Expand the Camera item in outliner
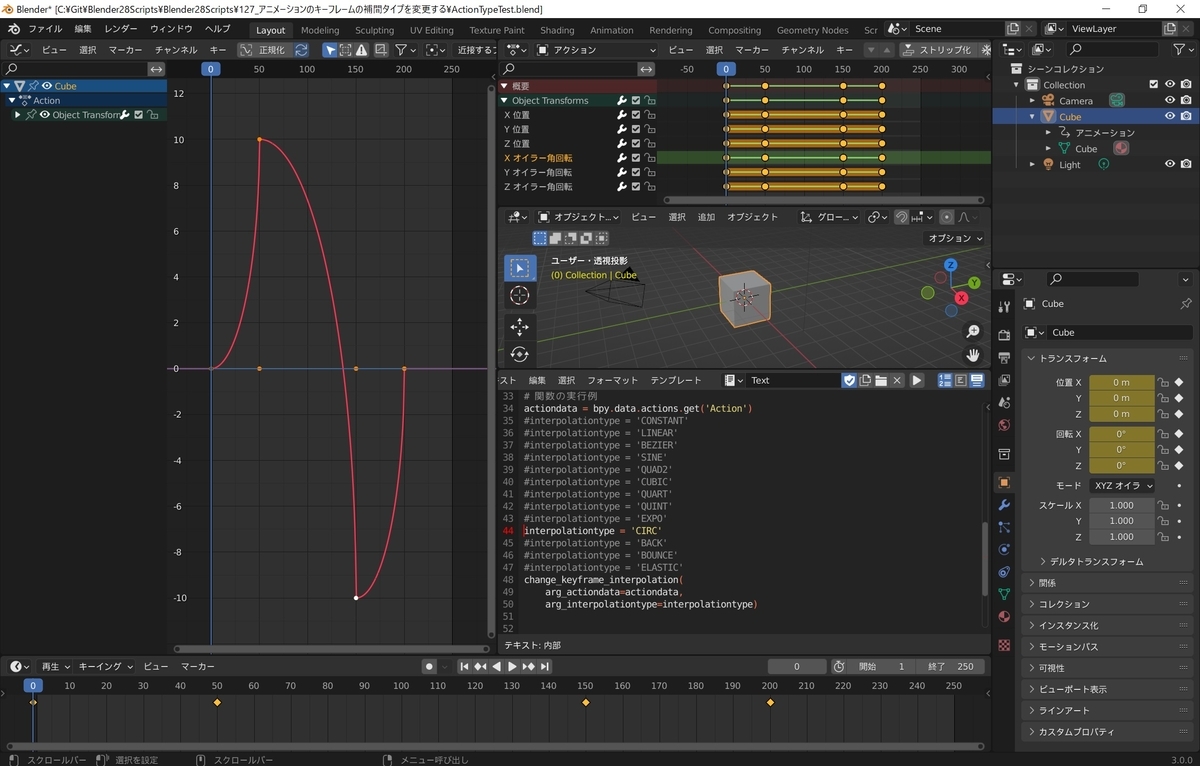The height and width of the screenshot is (766, 1200). [x=1033, y=101]
